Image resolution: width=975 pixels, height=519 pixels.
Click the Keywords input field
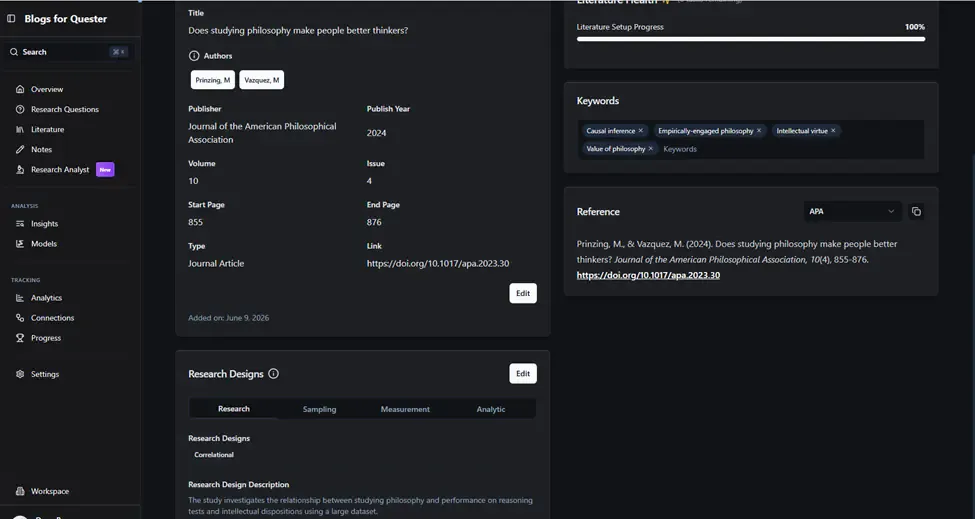pos(790,149)
